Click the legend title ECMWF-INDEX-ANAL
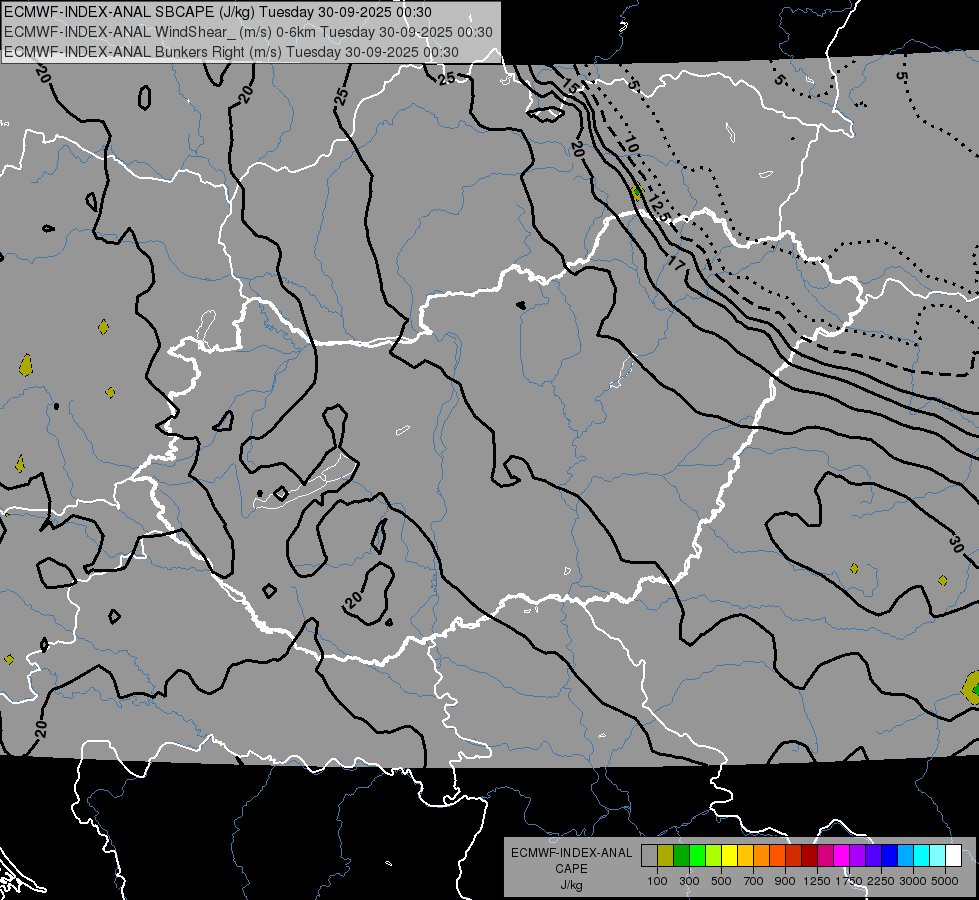This screenshot has height=900, width=979. [x=571, y=853]
